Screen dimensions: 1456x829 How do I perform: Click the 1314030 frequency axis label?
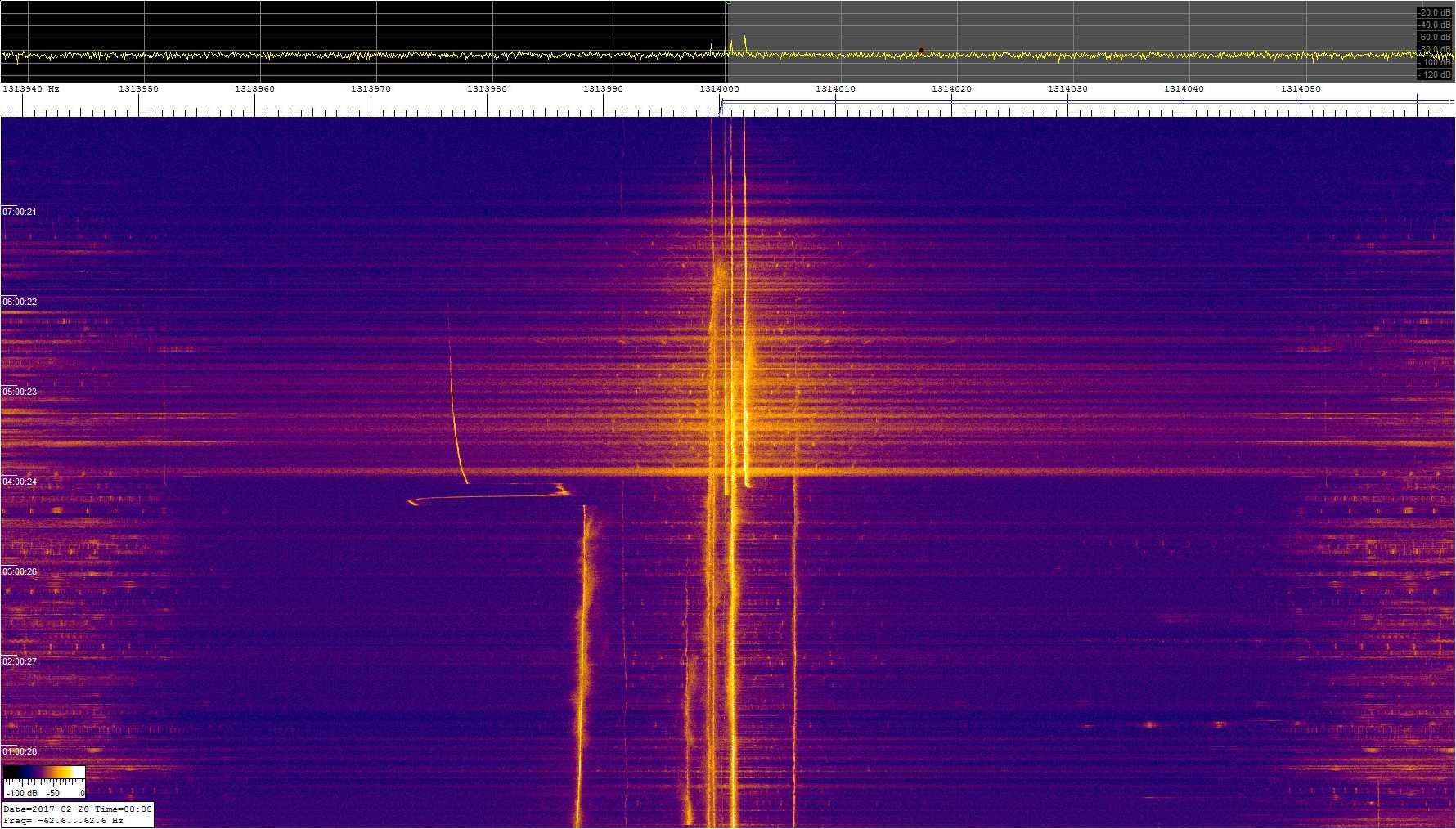point(1068,88)
